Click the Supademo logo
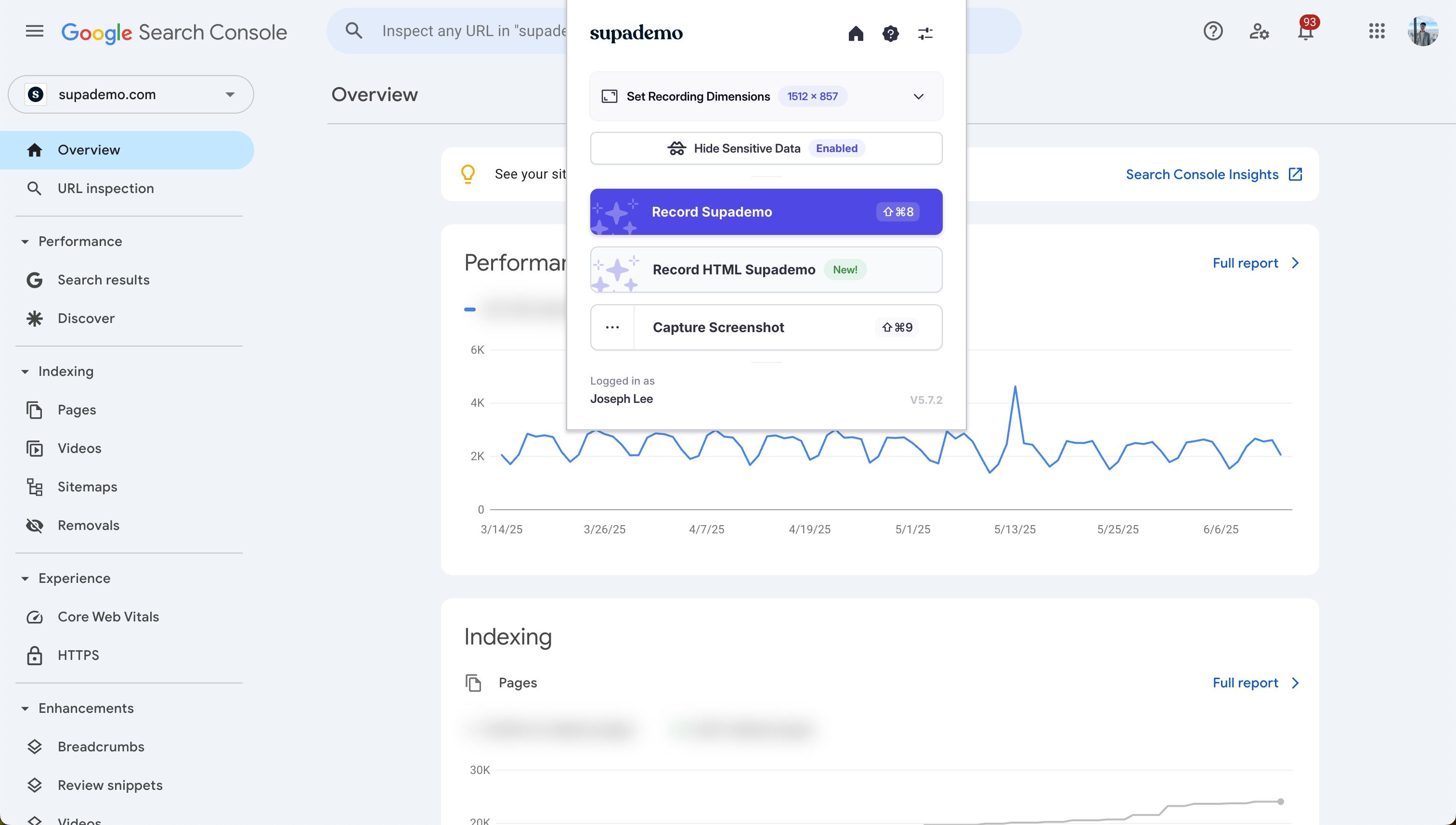The image size is (1456, 825). pos(636,33)
